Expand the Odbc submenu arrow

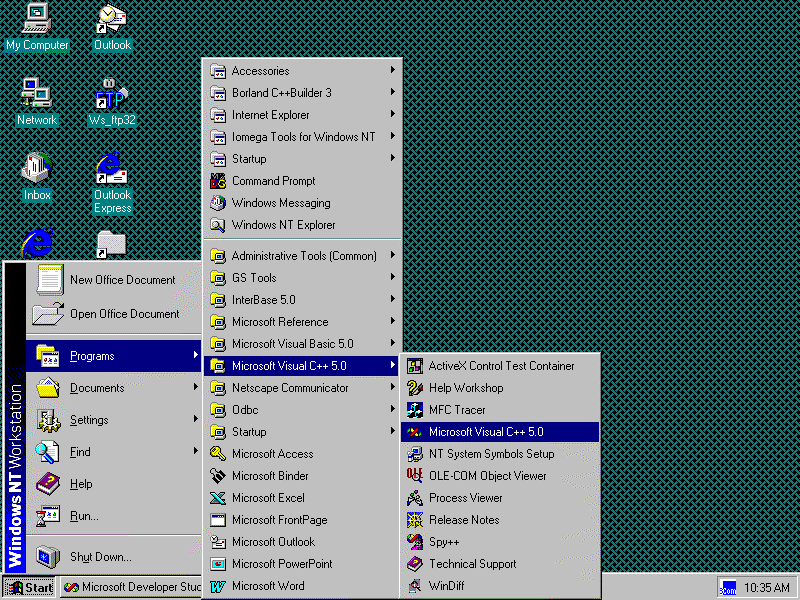coord(392,409)
